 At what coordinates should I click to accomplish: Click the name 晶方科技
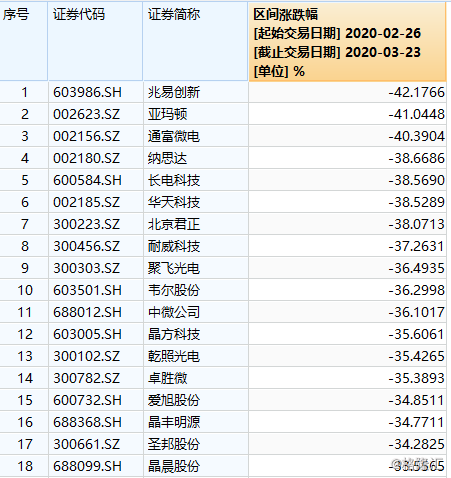click(174, 334)
